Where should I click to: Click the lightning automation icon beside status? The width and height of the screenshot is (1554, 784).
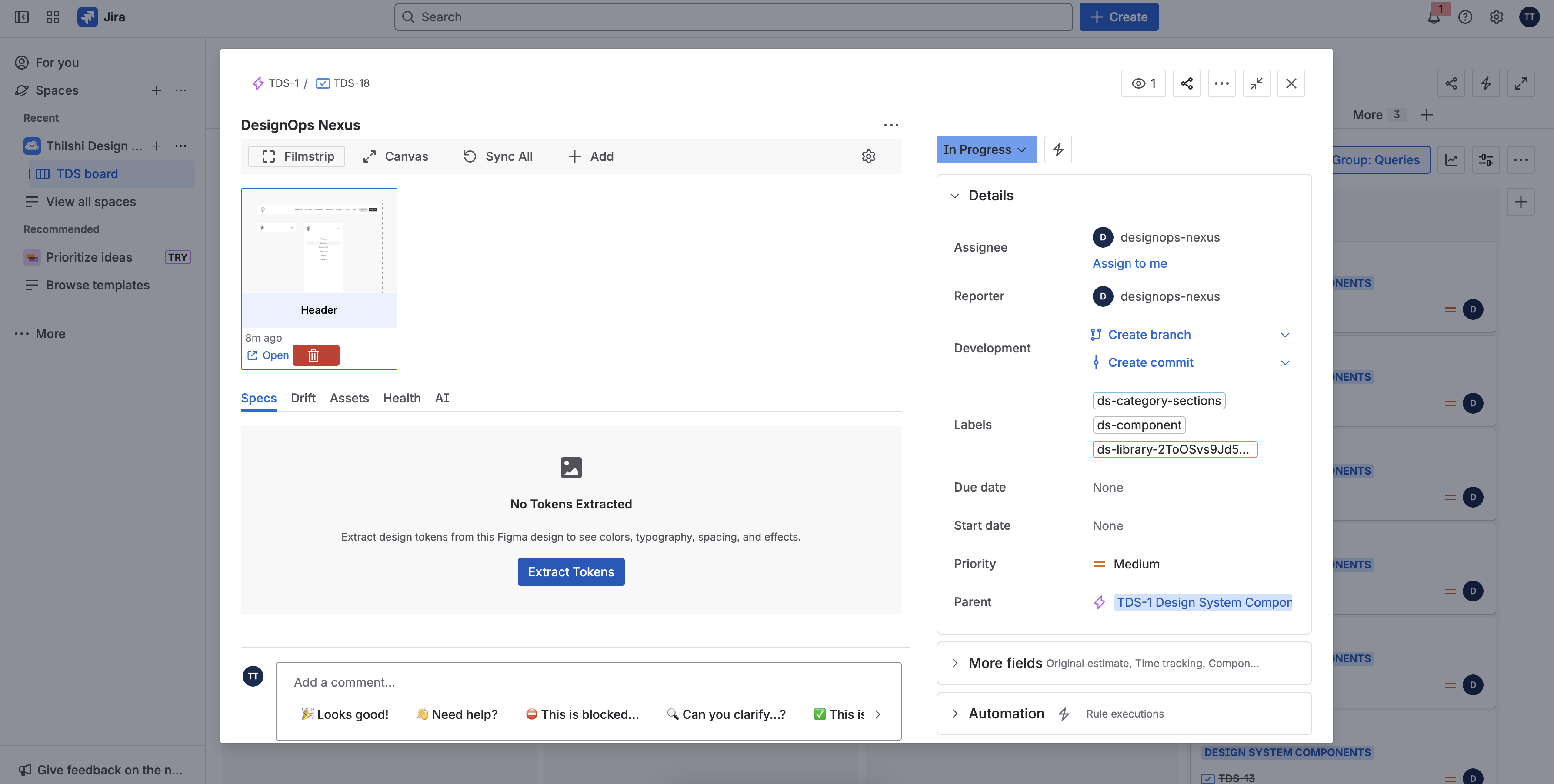click(1057, 149)
